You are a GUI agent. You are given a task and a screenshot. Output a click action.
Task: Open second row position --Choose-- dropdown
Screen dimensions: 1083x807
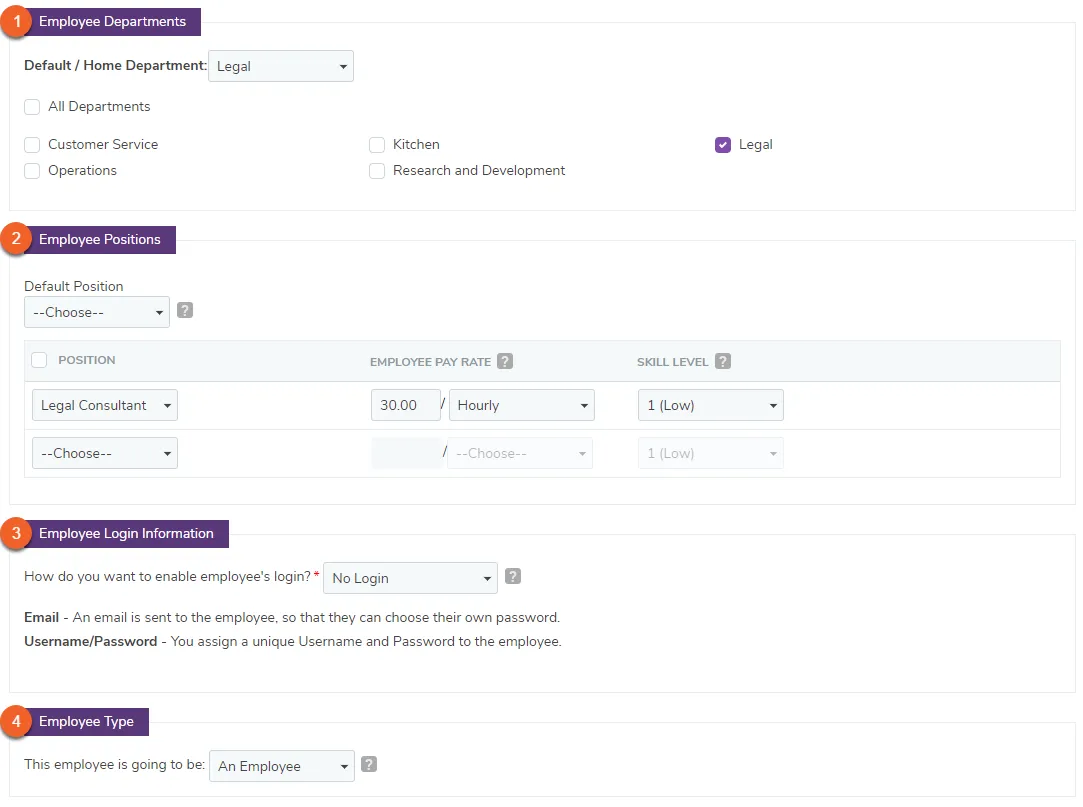click(x=104, y=453)
